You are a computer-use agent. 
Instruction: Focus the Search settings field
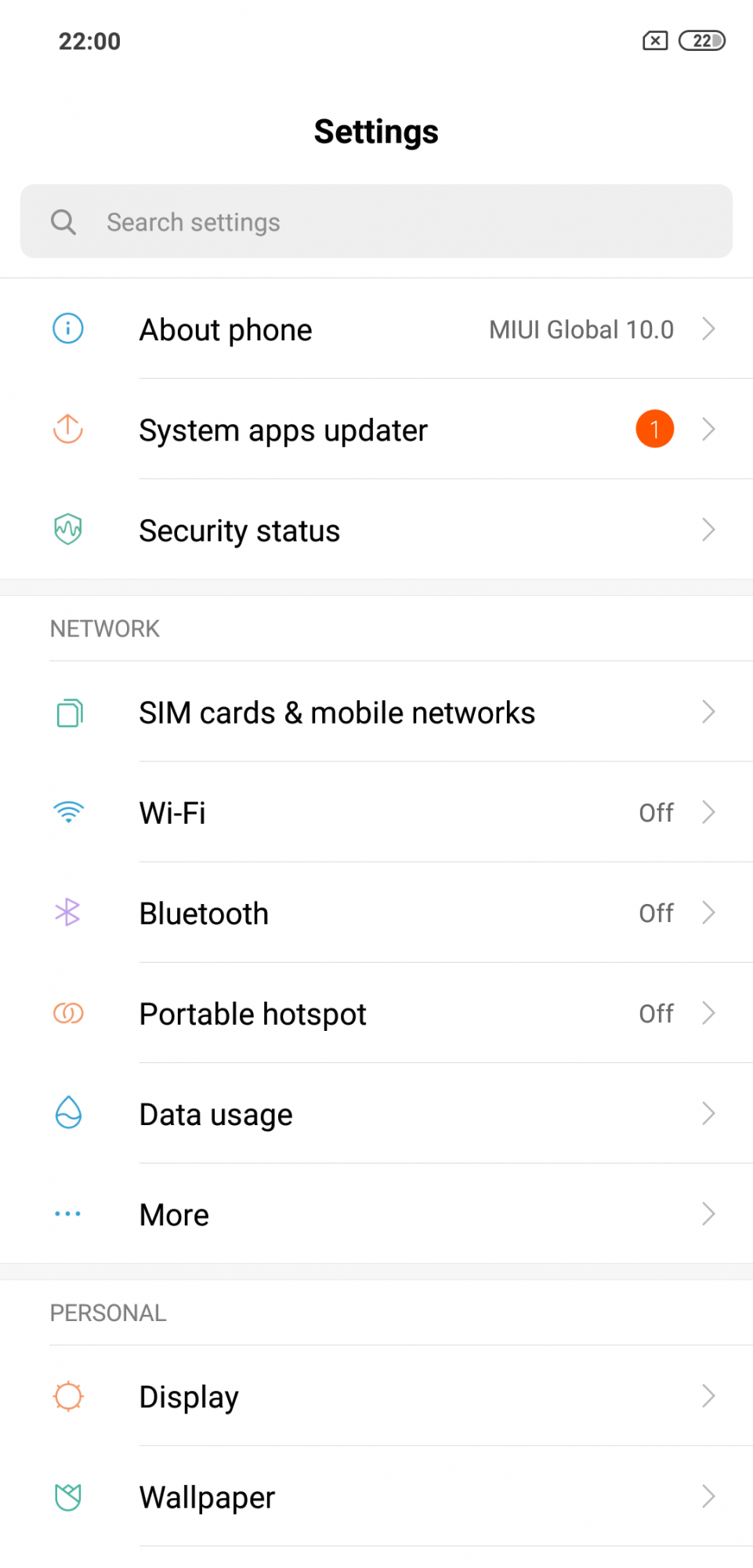(376, 222)
